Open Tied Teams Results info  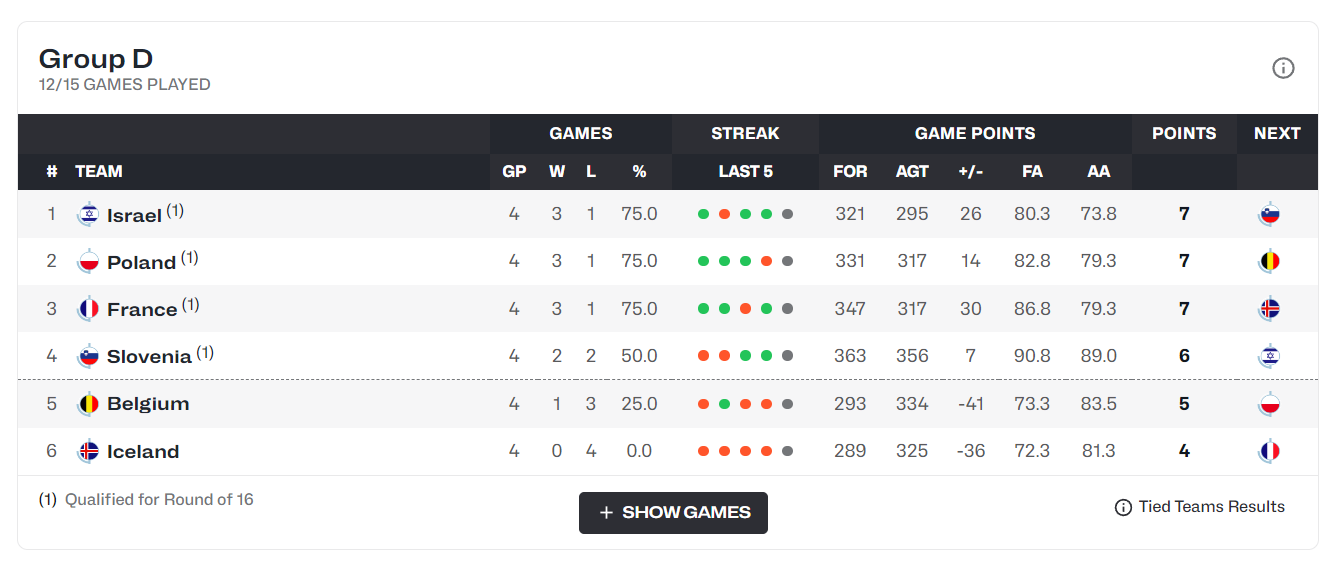[1200, 507]
